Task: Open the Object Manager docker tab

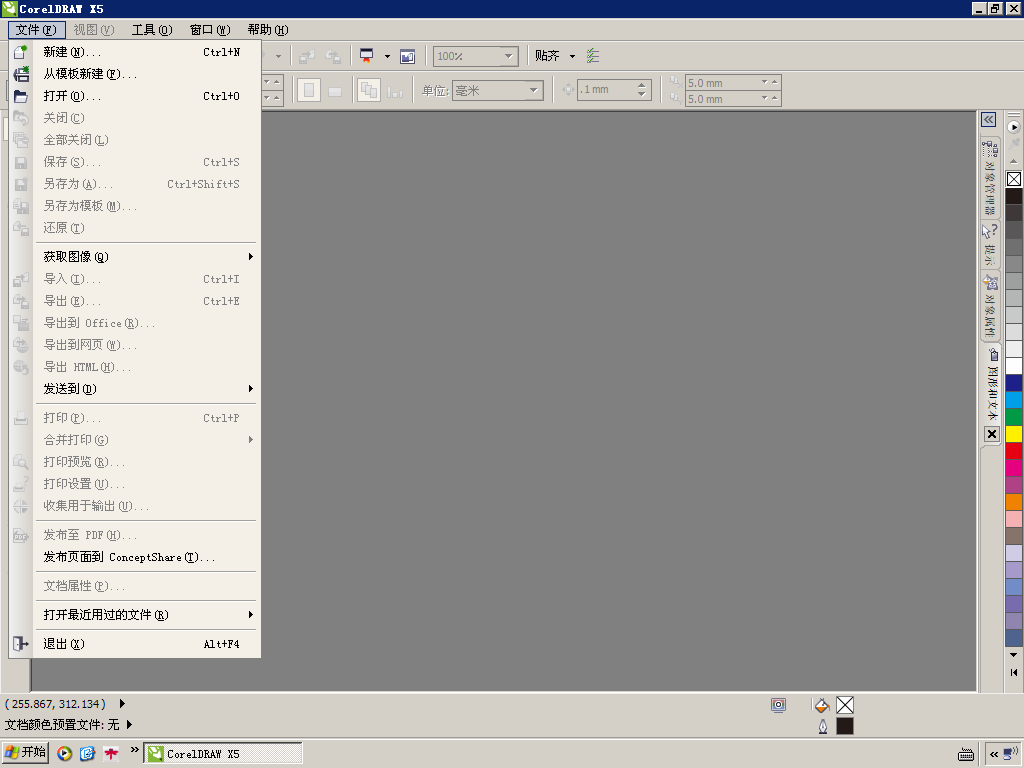Action: pos(990,178)
